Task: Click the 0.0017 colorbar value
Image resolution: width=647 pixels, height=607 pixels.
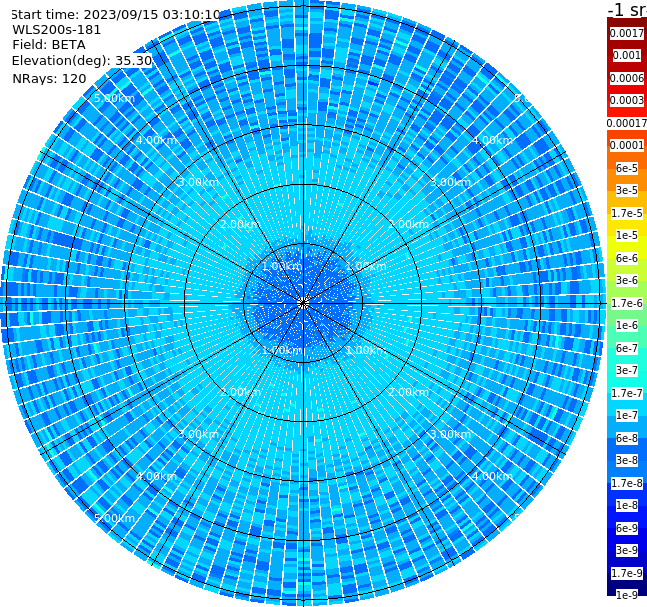Action: tap(627, 33)
